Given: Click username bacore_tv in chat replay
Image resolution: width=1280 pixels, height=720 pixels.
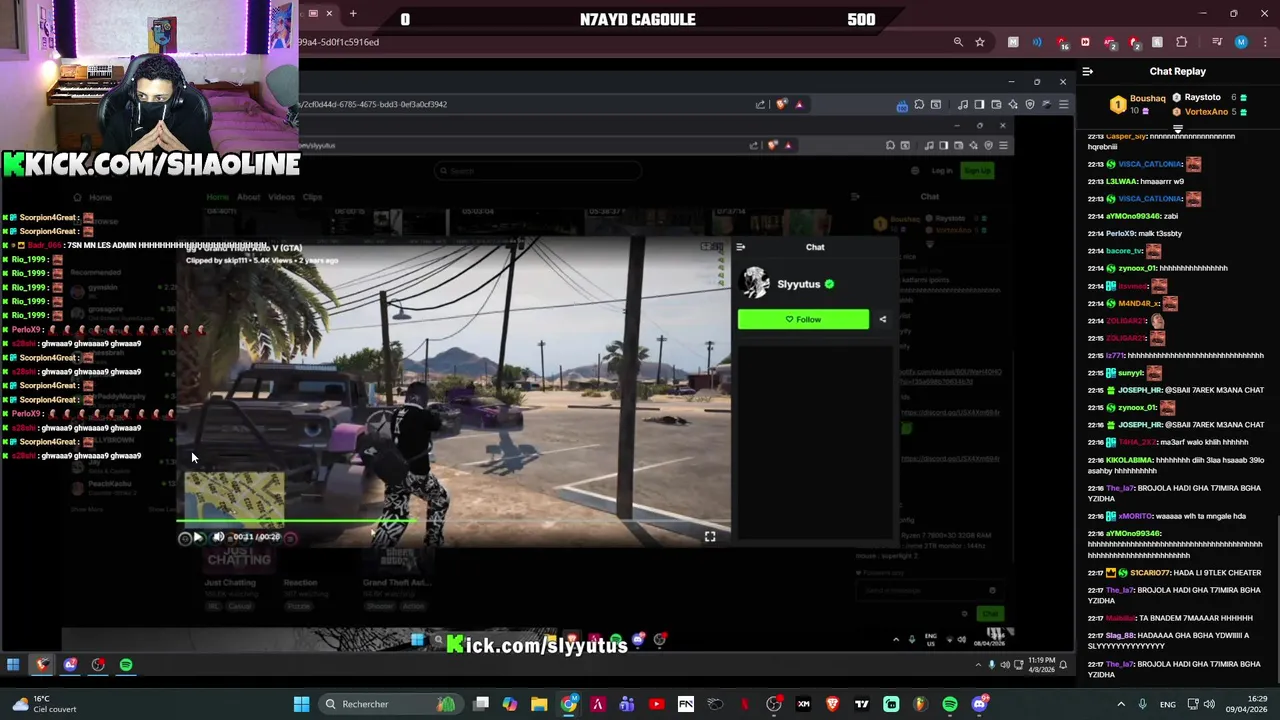Looking at the screenshot, I should coord(1124,251).
